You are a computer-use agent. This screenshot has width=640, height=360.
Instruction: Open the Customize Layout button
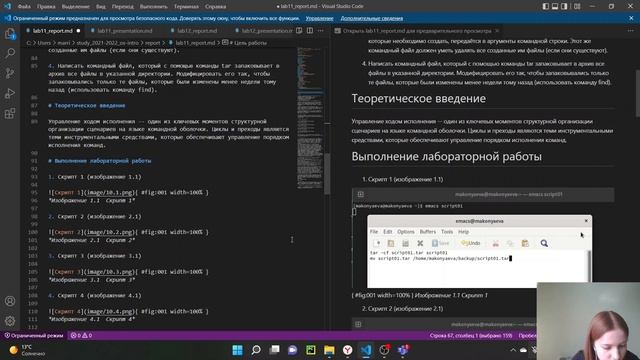pos(577,6)
